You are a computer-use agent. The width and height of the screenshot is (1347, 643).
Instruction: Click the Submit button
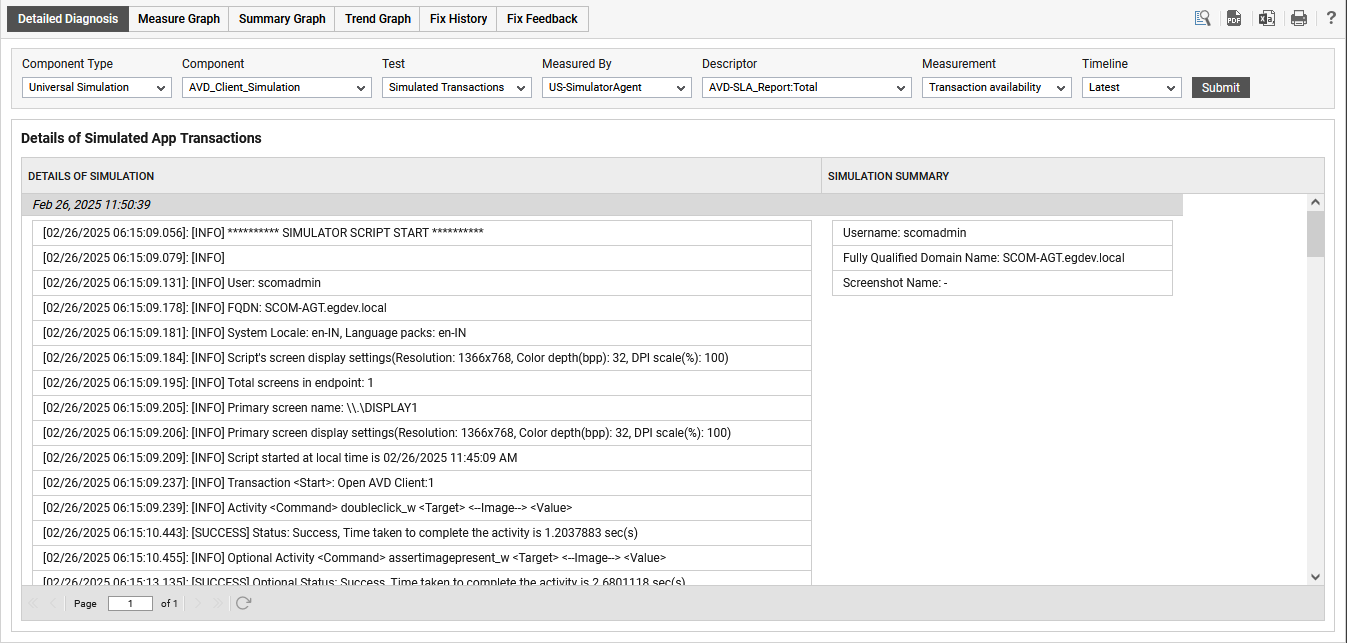coord(1220,88)
